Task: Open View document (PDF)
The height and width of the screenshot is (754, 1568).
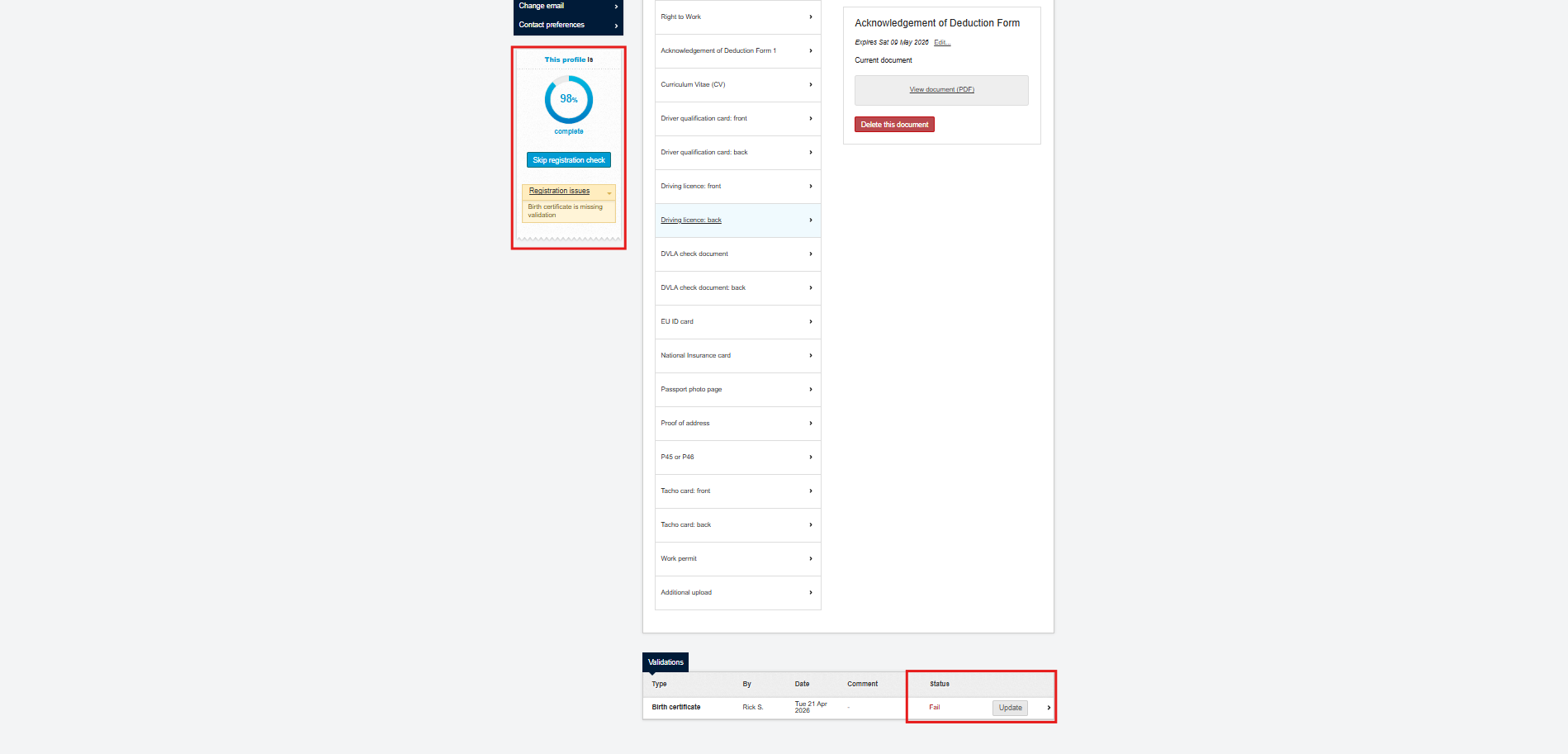Action: 940,90
